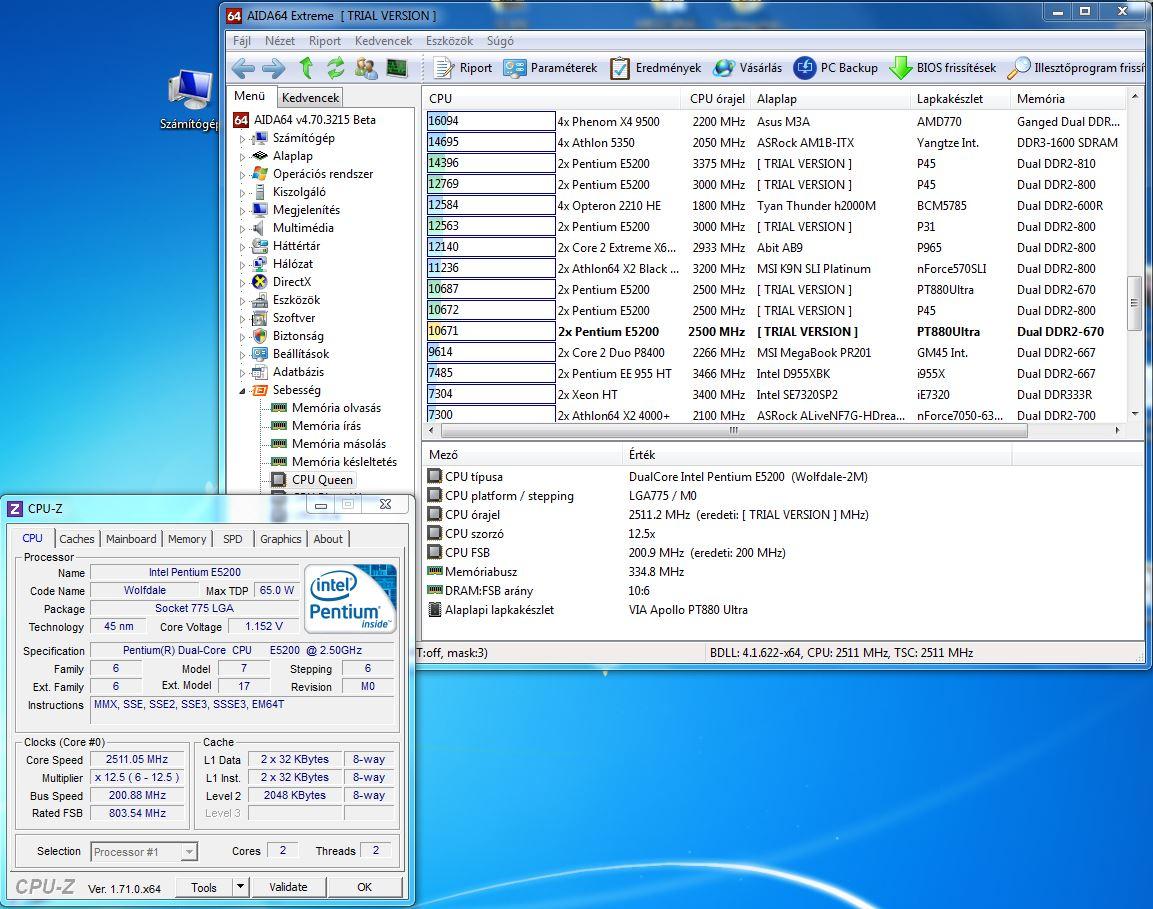
Task: Expand the Háttértár tree node
Action: click(243, 246)
